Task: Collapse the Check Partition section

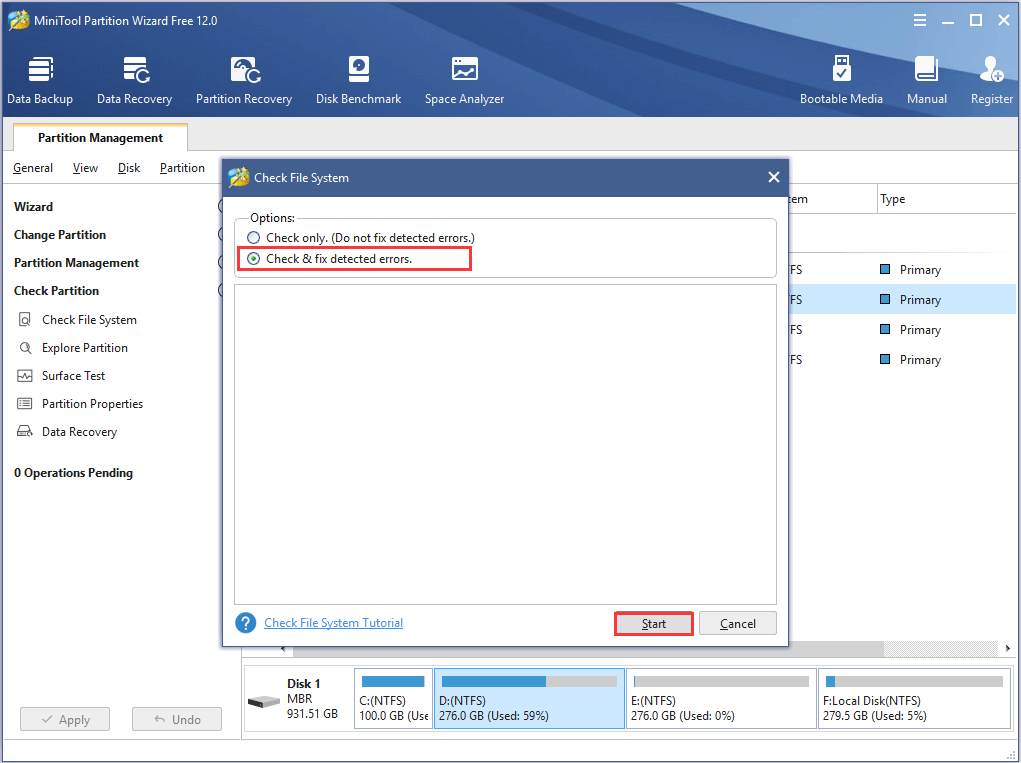Action: click(57, 290)
